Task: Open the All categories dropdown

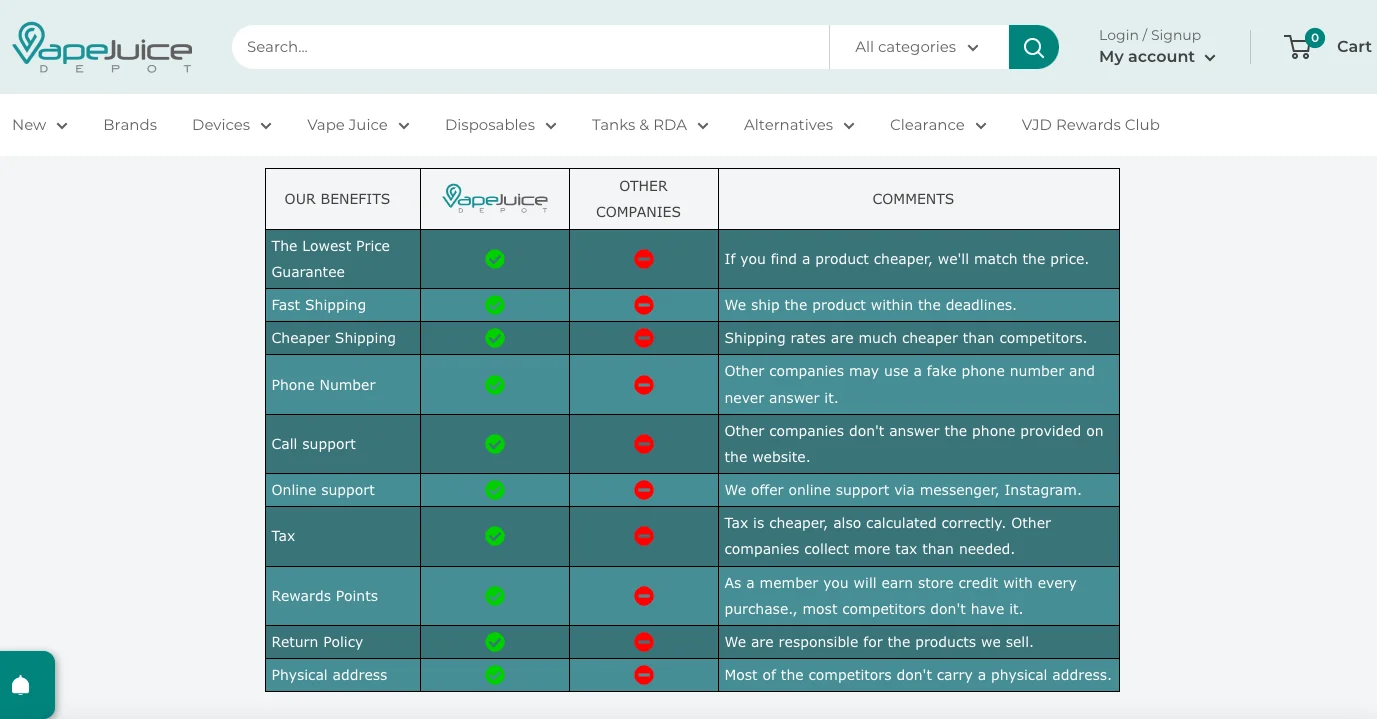Action: point(918,47)
